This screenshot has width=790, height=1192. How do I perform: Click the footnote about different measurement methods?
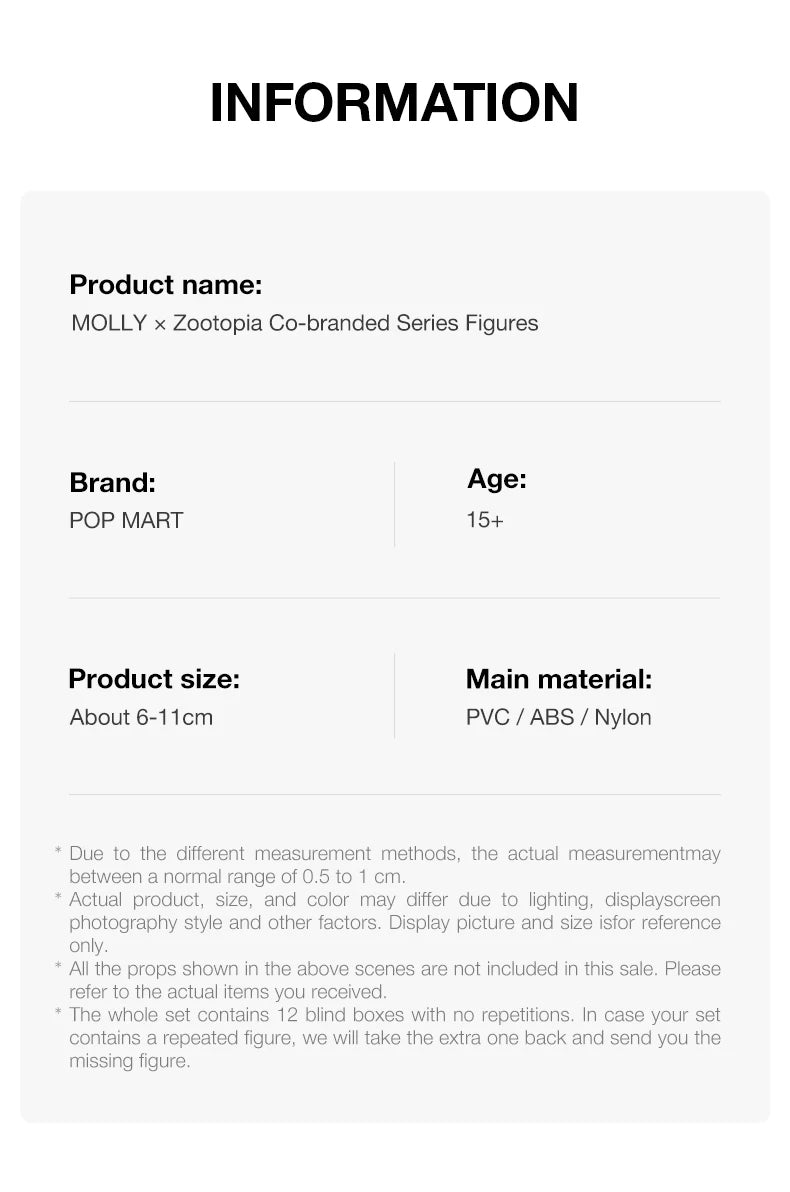[x=394, y=865]
